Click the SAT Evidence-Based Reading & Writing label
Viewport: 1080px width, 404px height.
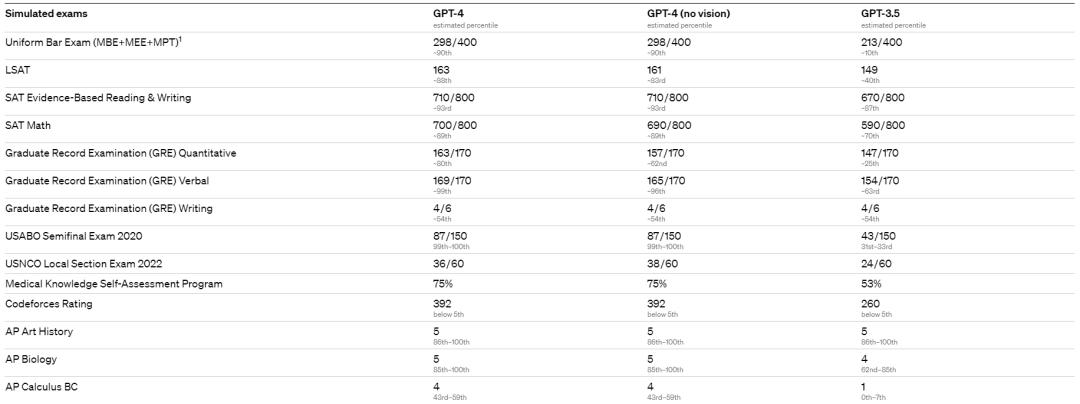coord(98,98)
